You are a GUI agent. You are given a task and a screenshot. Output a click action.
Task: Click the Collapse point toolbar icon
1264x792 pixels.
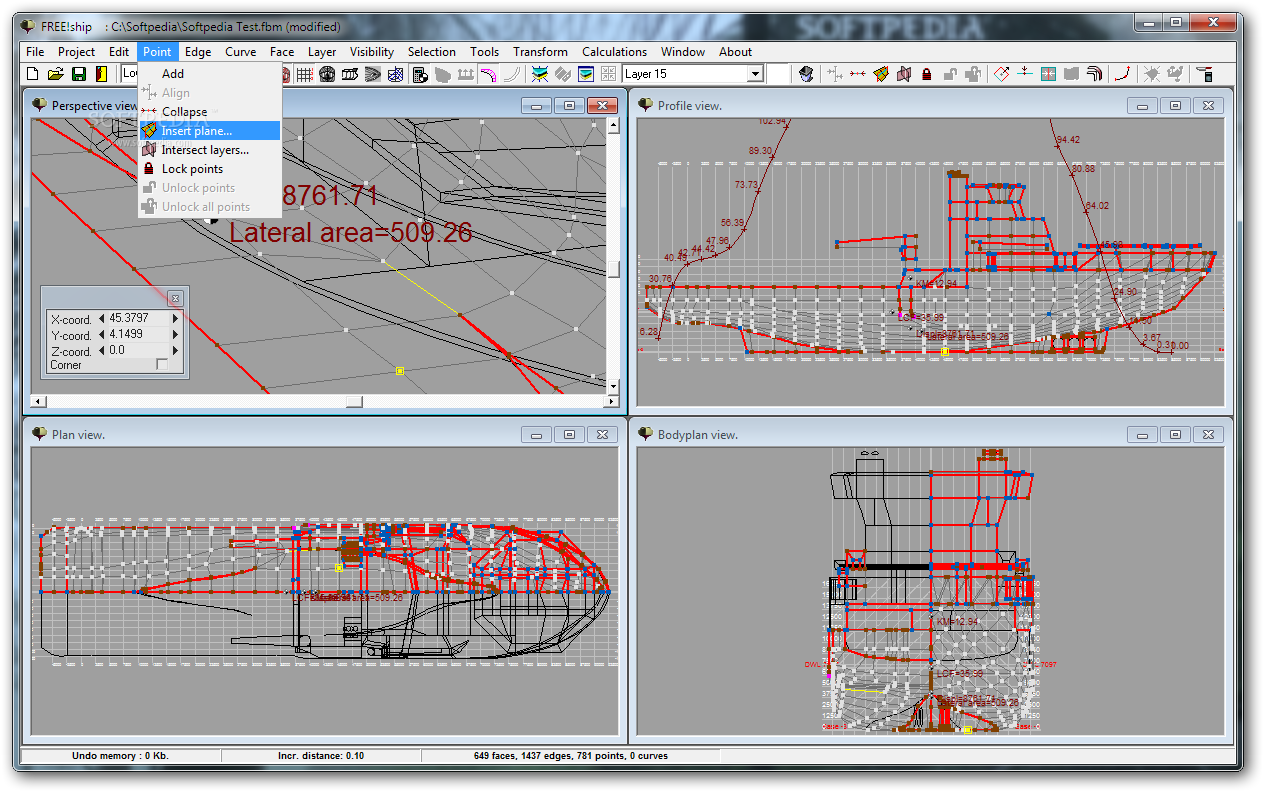pos(858,73)
